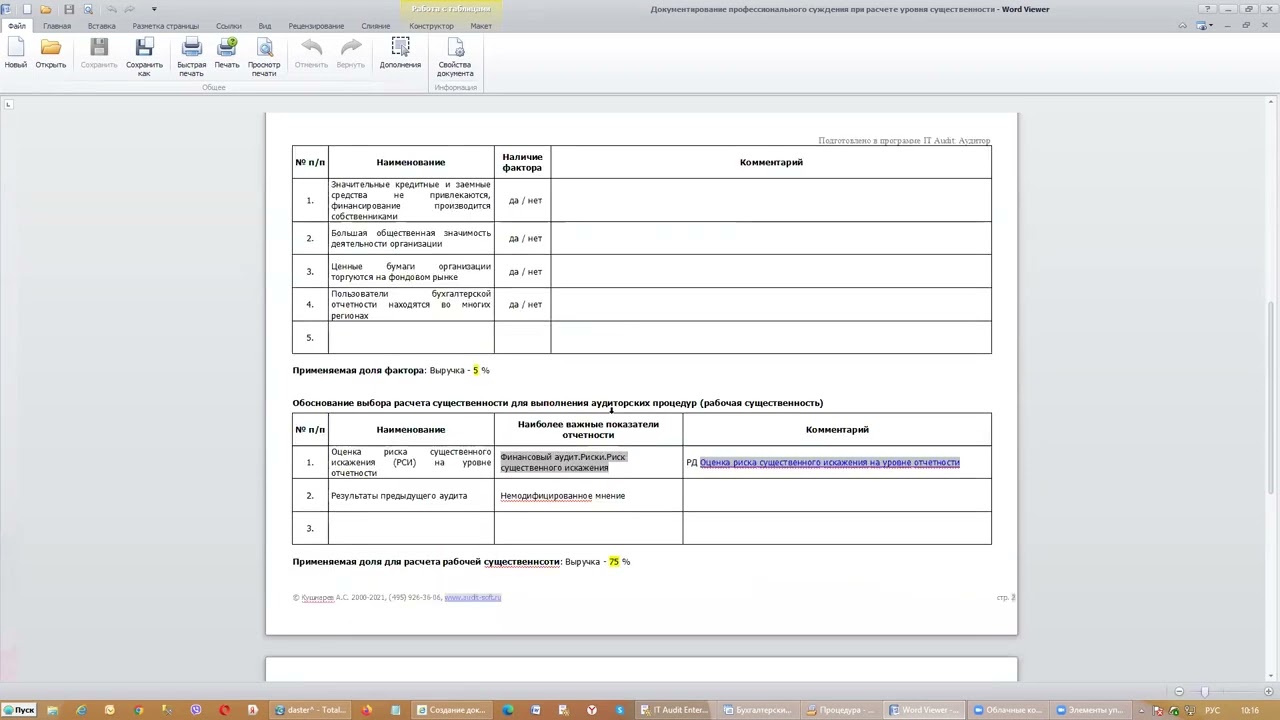Switch to Элементы уп... taskbar window

point(1089,710)
